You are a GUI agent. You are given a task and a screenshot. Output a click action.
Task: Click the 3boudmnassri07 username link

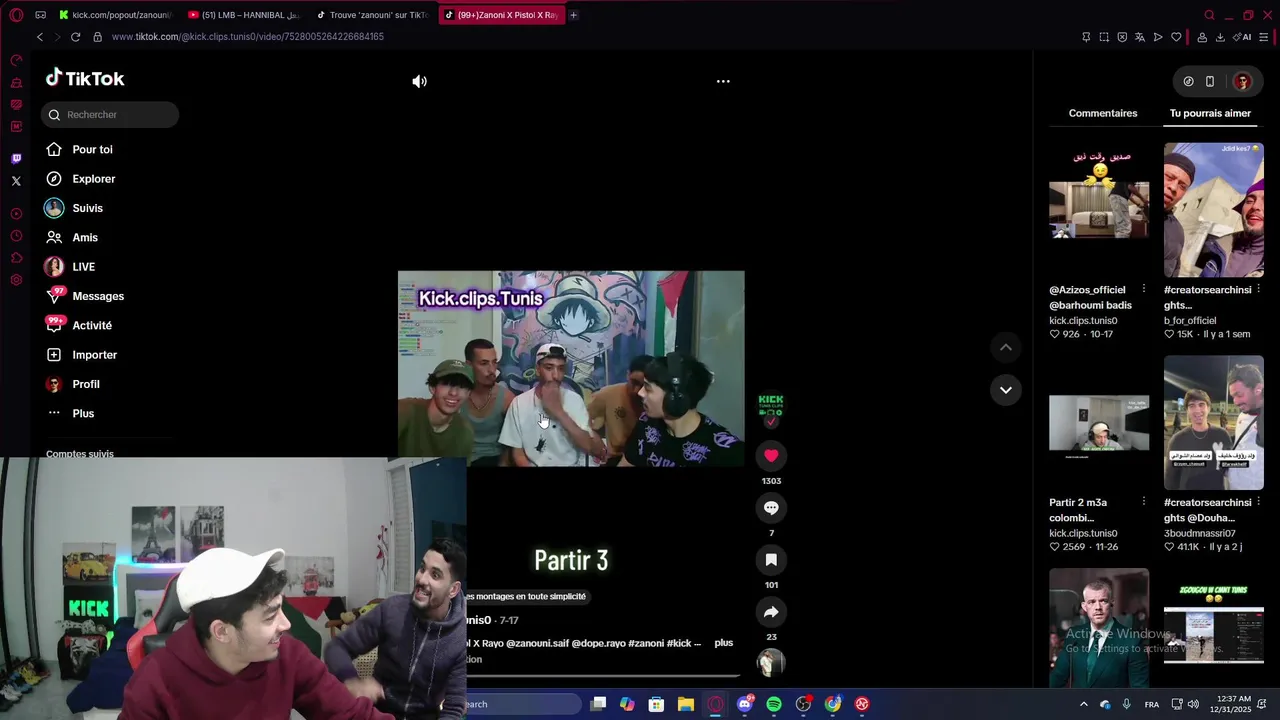point(1197,534)
